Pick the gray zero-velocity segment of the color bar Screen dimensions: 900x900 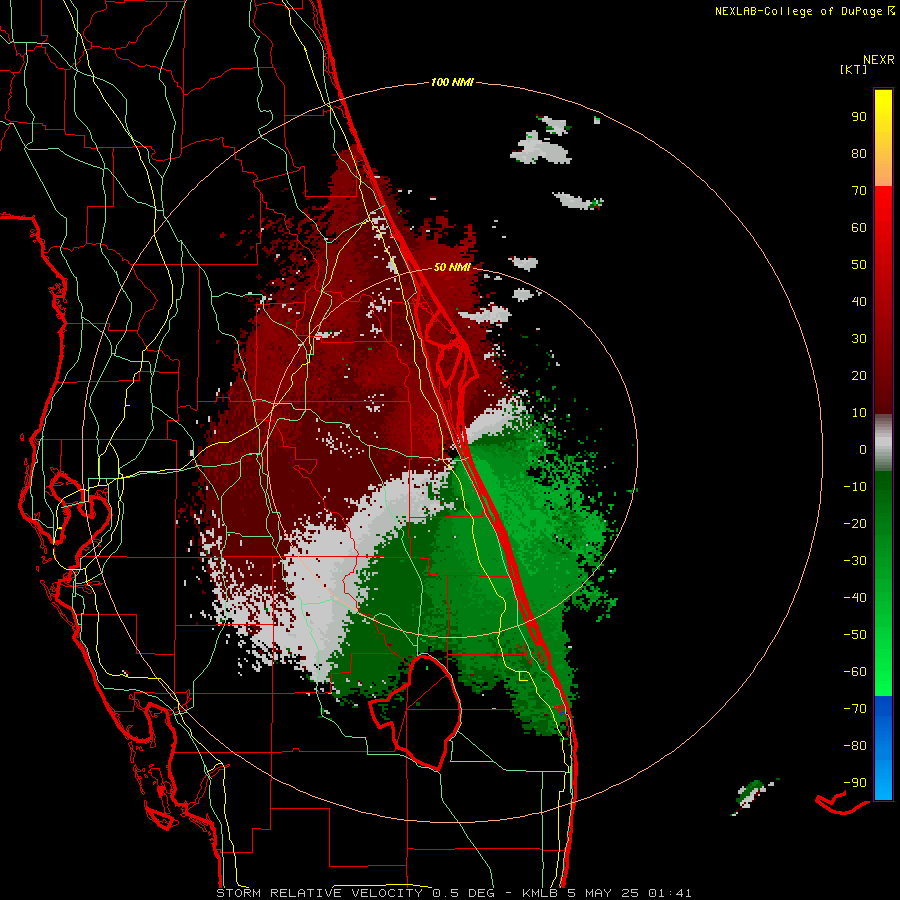click(883, 443)
